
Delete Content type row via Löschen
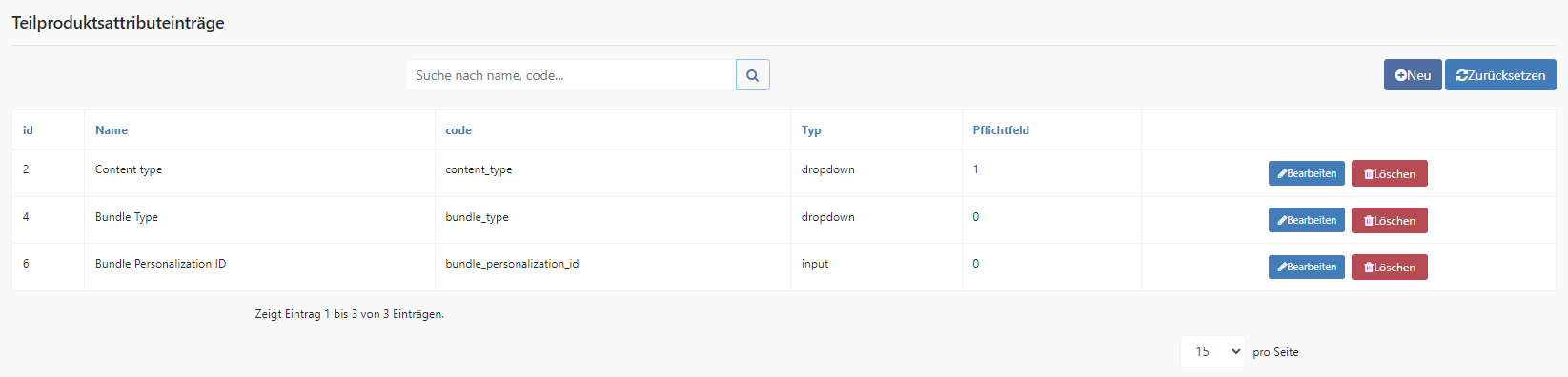click(x=1390, y=173)
